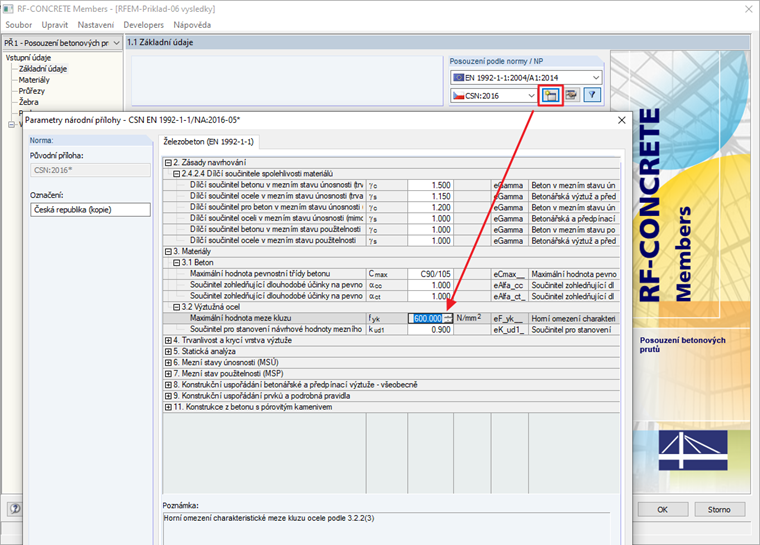Expand 6. Mezní stavy únosnosti (MSÚ)
The width and height of the screenshot is (760, 545).
[168, 363]
